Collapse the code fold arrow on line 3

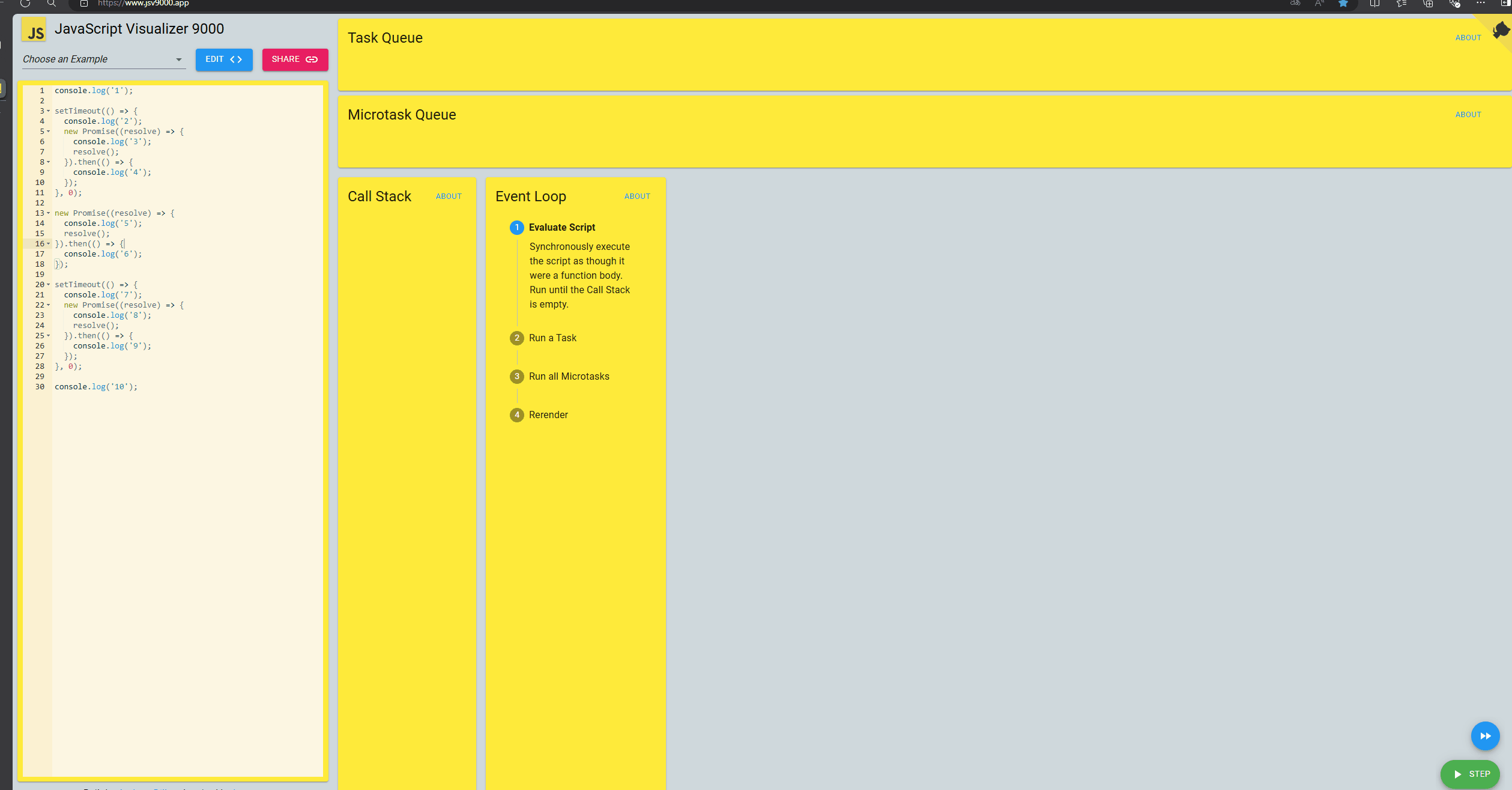[x=49, y=111]
